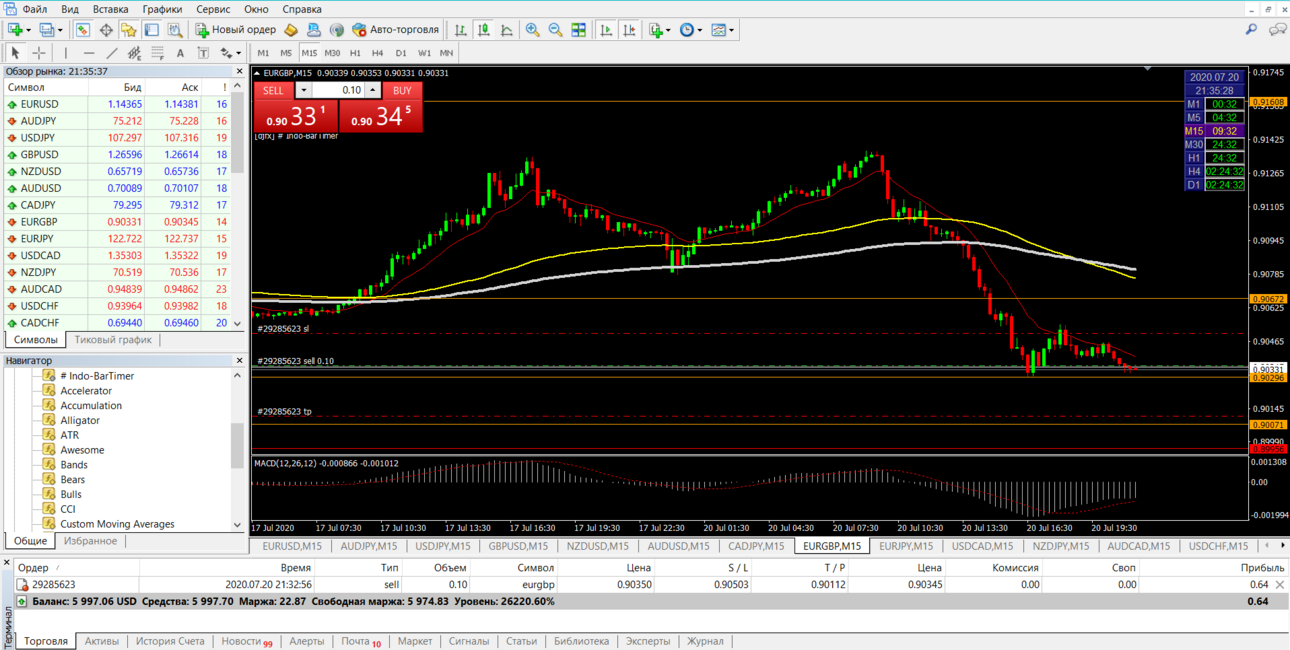Viewport: 1290px width, 650px height.
Task: Open profiles dropdown arrow
Action: tap(60, 30)
